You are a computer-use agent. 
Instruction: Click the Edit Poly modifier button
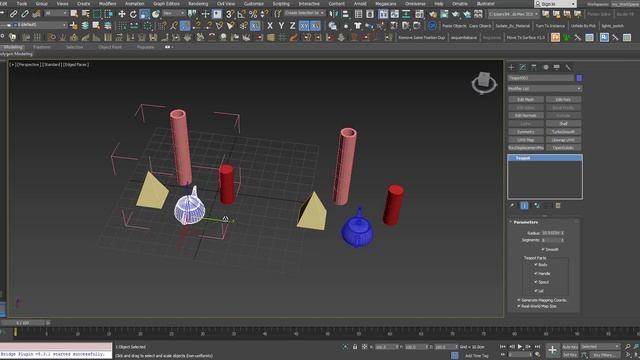click(563, 100)
